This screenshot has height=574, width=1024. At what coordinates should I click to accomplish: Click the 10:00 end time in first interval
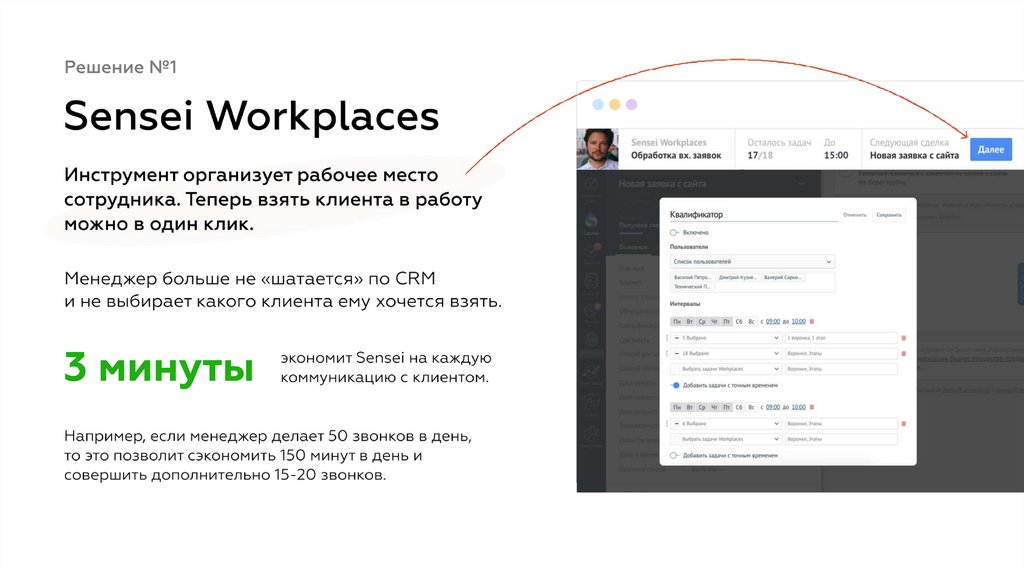pyautogui.click(x=799, y=321)
